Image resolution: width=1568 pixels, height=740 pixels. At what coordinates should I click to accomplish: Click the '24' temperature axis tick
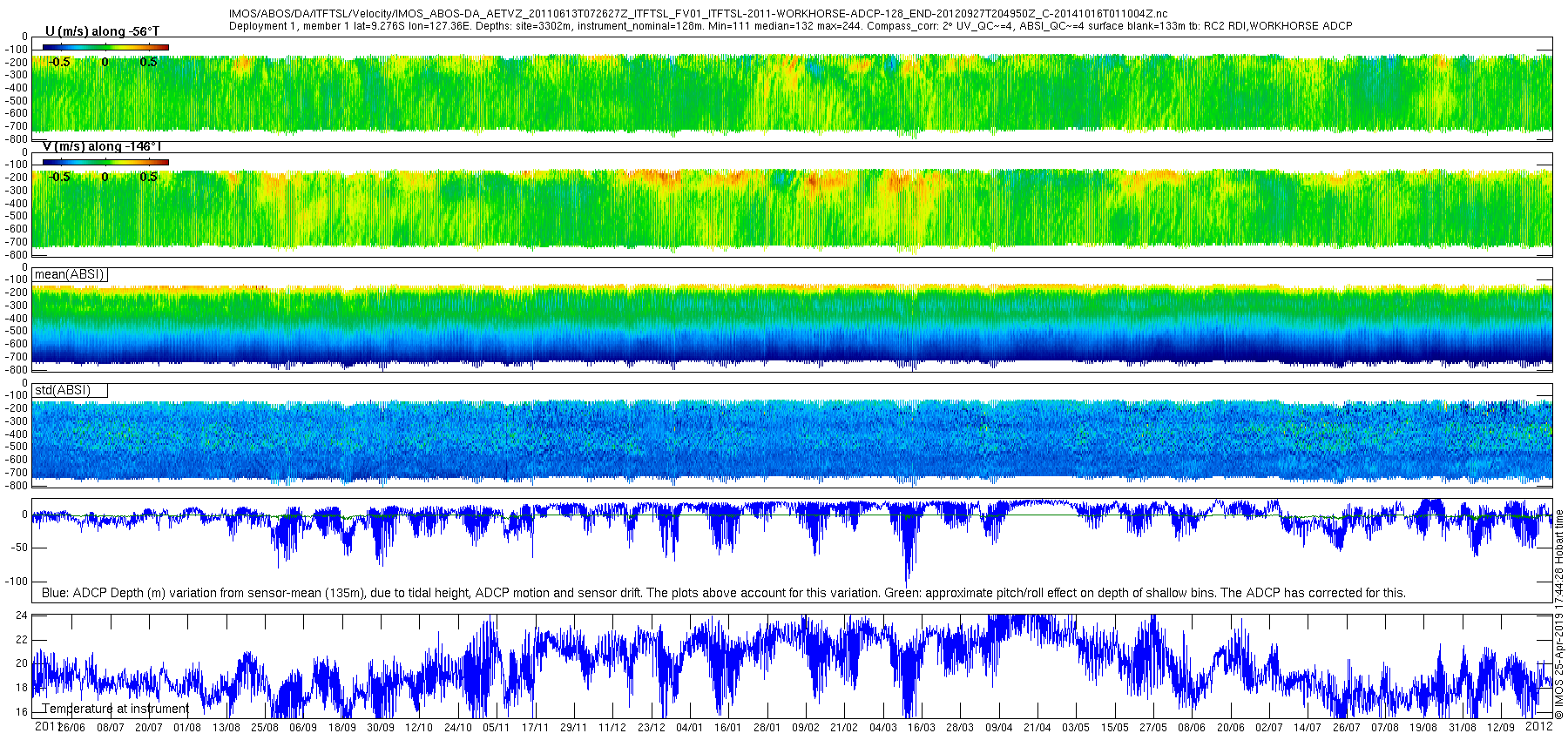click(23, 616)
